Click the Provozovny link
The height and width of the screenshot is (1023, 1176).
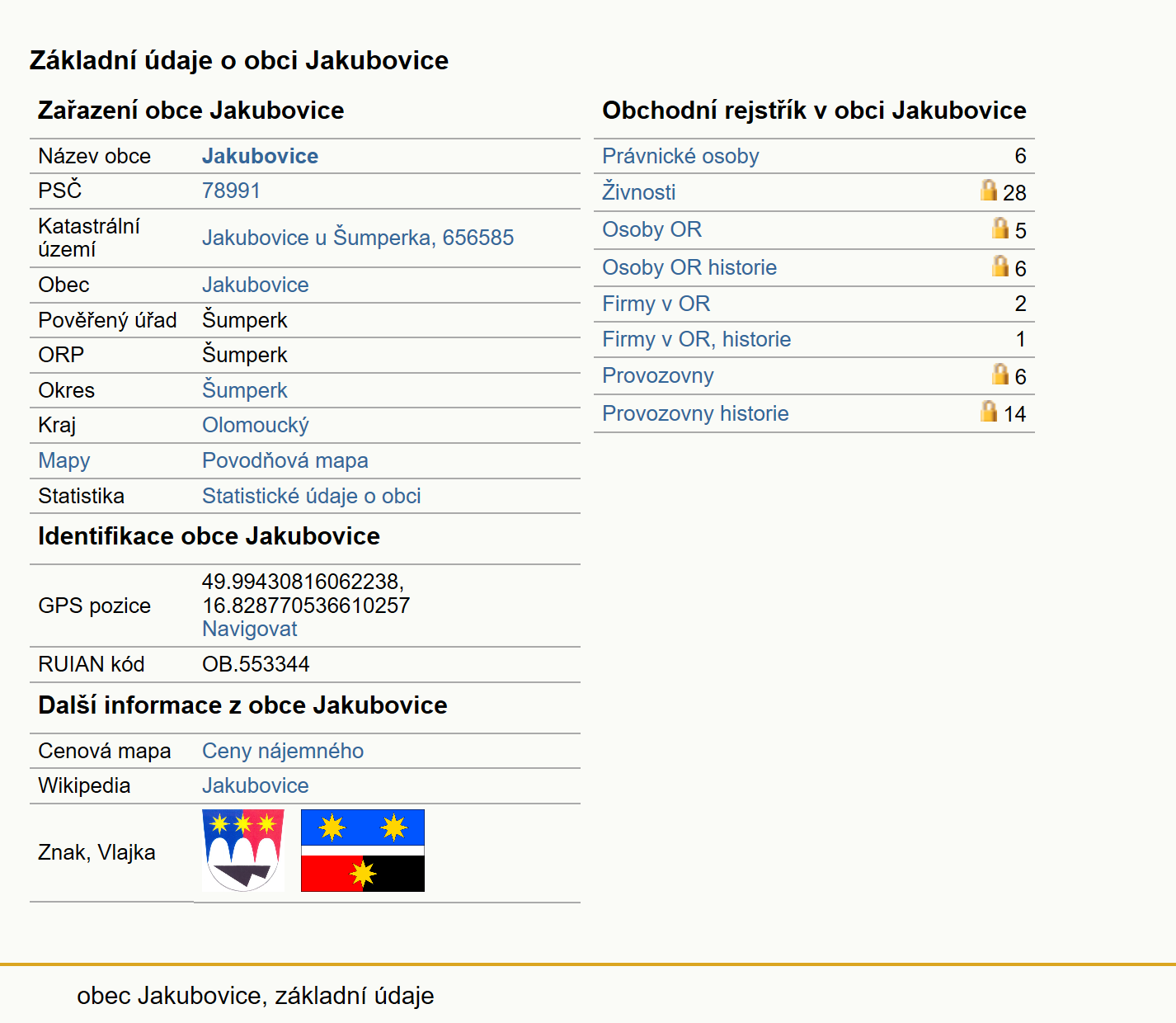point(658,375)
